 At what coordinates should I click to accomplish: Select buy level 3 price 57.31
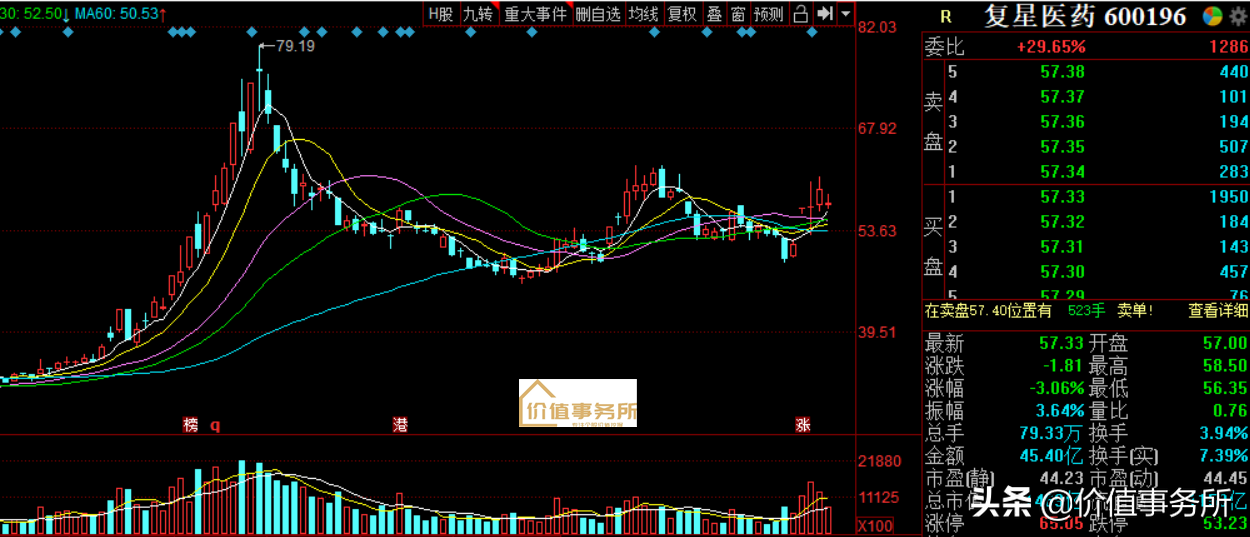pos(1062,247)
